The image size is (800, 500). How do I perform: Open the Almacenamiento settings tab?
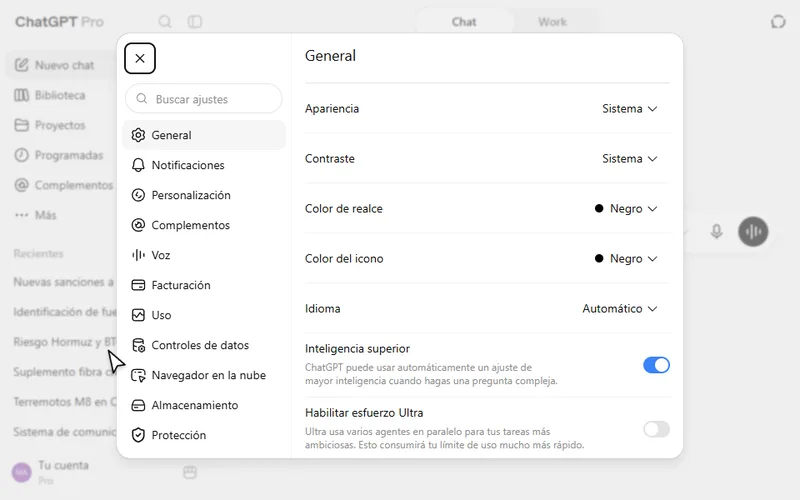[x=204, y=405]
